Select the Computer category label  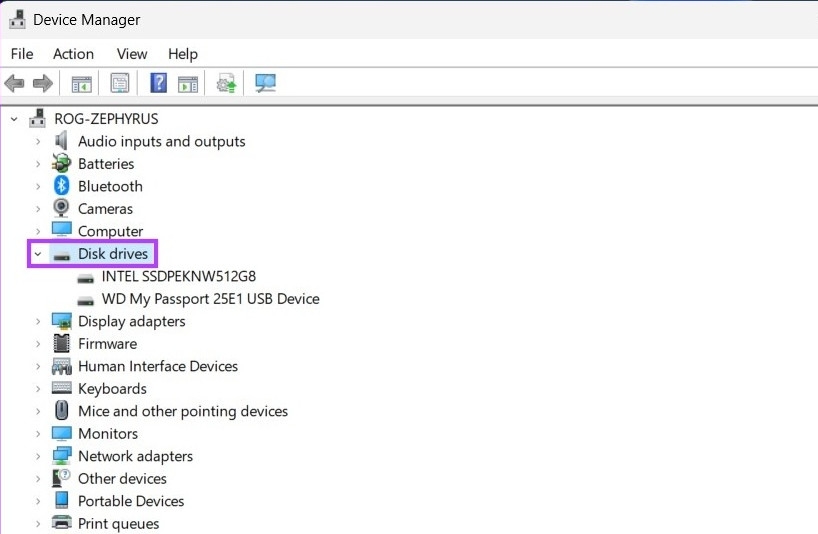click(111, 231)
